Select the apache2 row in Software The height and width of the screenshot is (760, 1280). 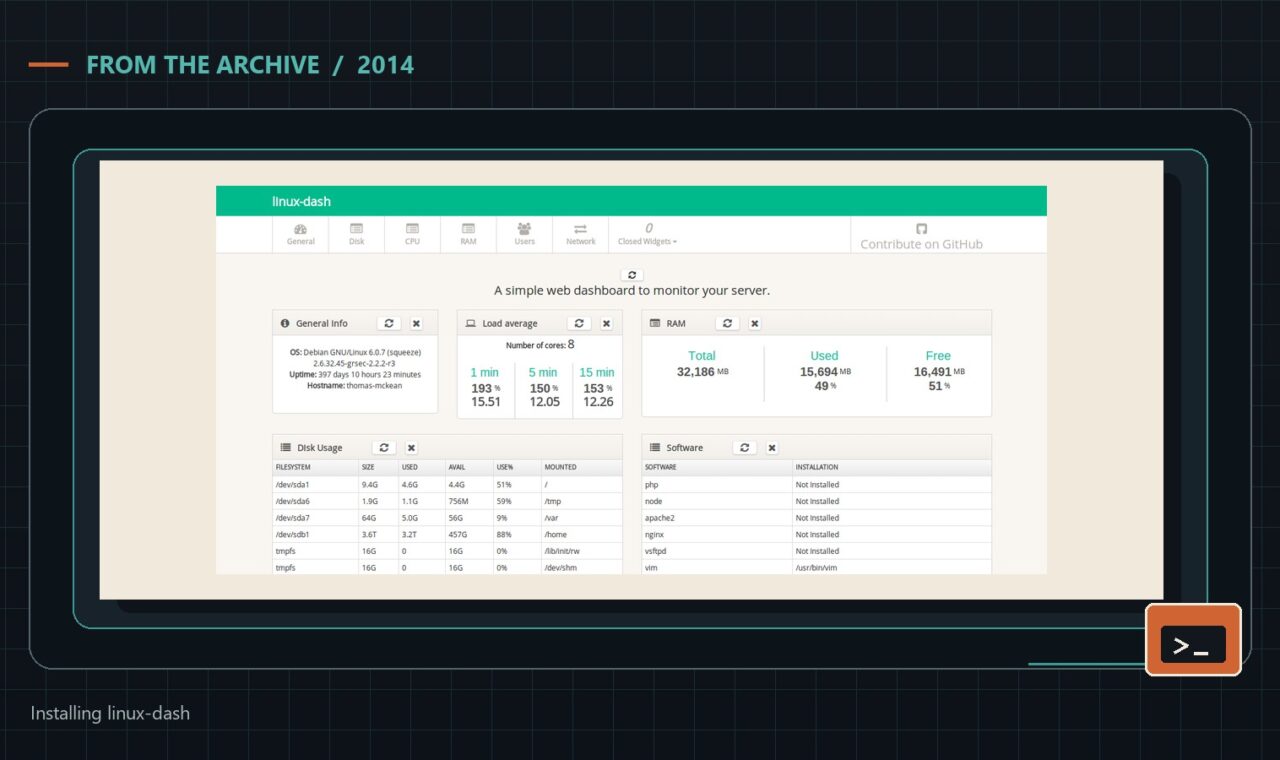pos(817,518)
